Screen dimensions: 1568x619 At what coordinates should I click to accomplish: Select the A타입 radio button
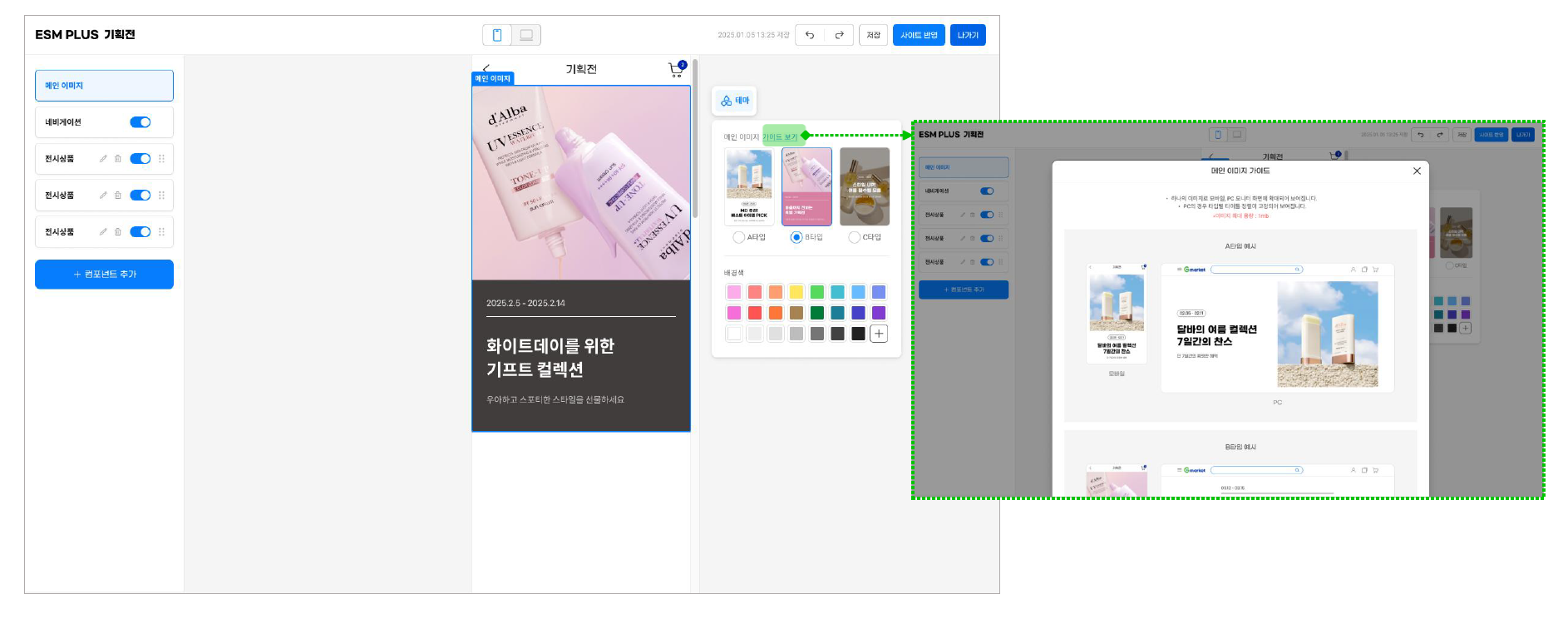point(738,237)
